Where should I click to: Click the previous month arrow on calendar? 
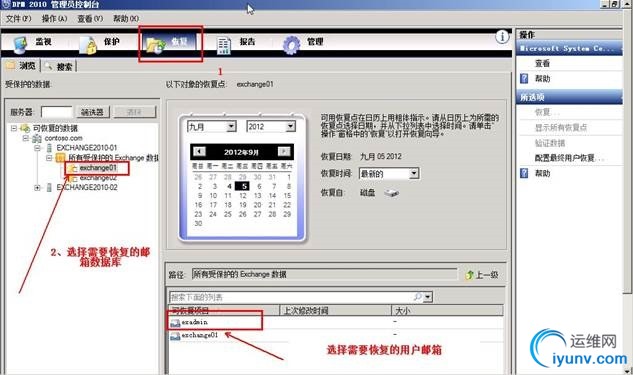[199, 151]
